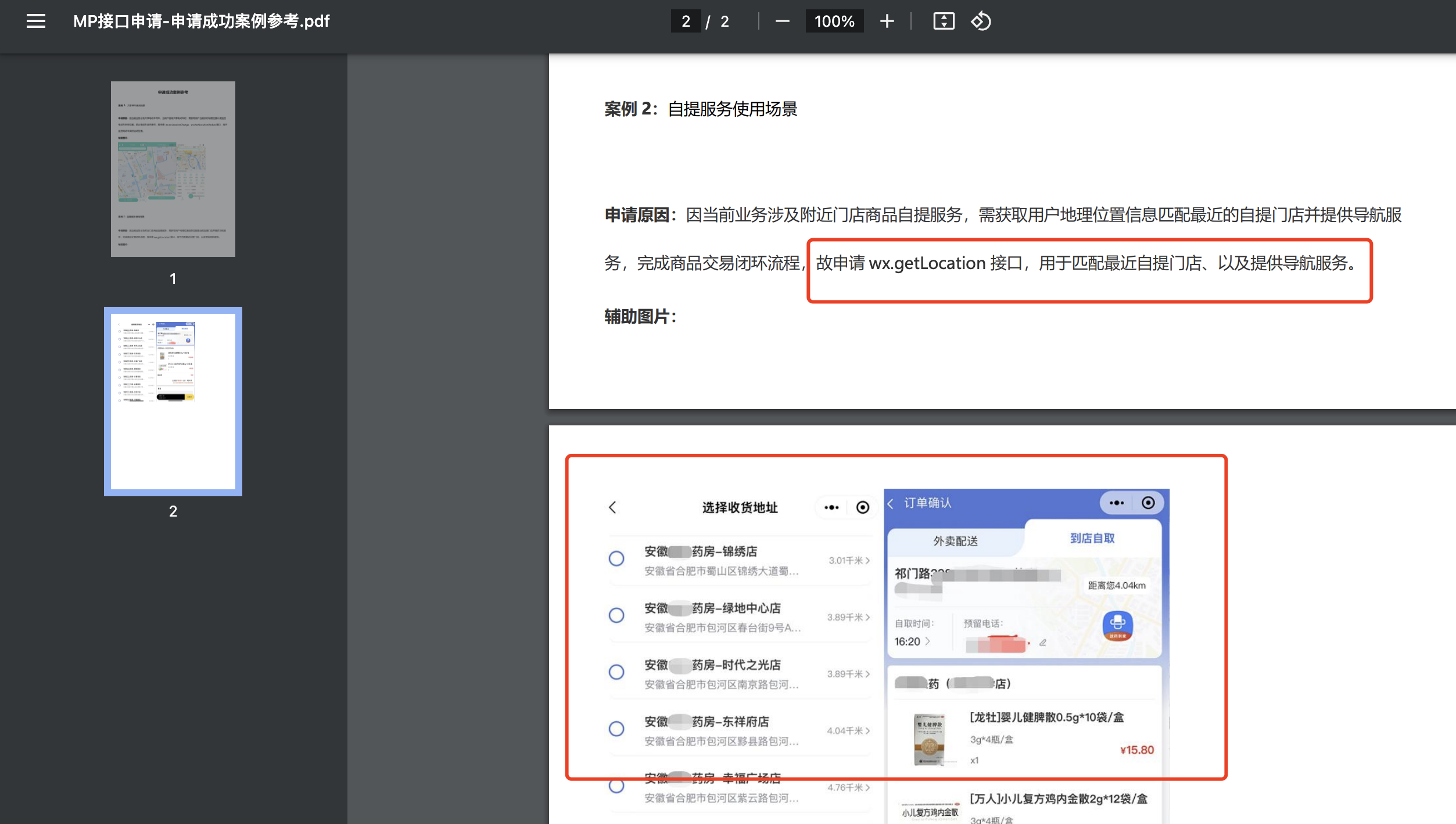
Task: Open the 16:20 pickup time selector
Action: [x=912, y=642]
